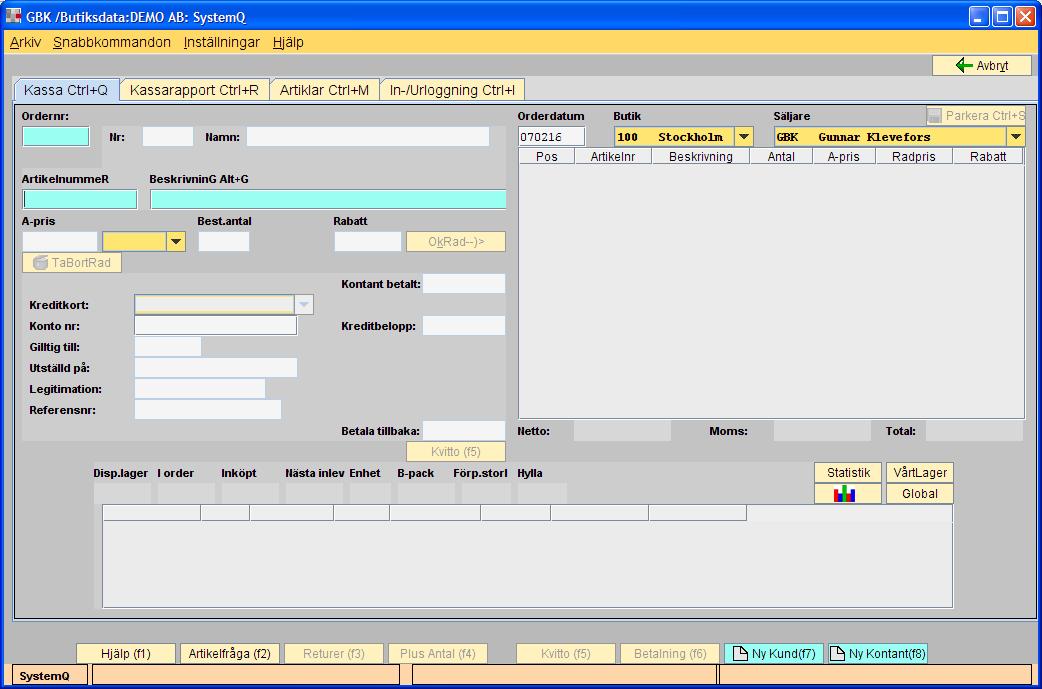Click the Nr input field

[168, 137]
